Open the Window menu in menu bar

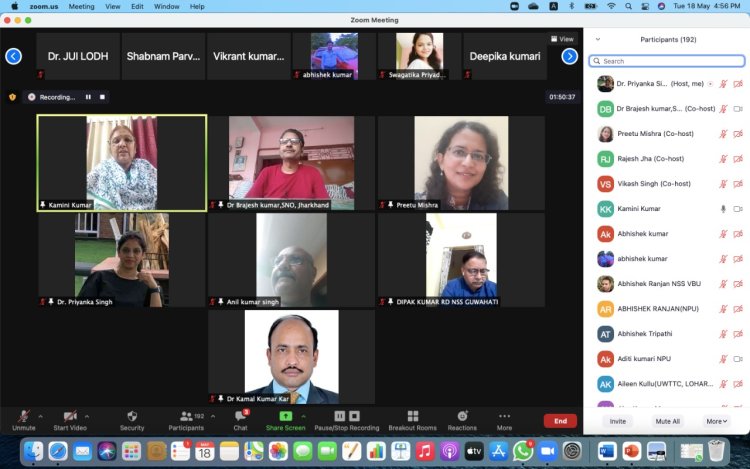tap(167, 6)
